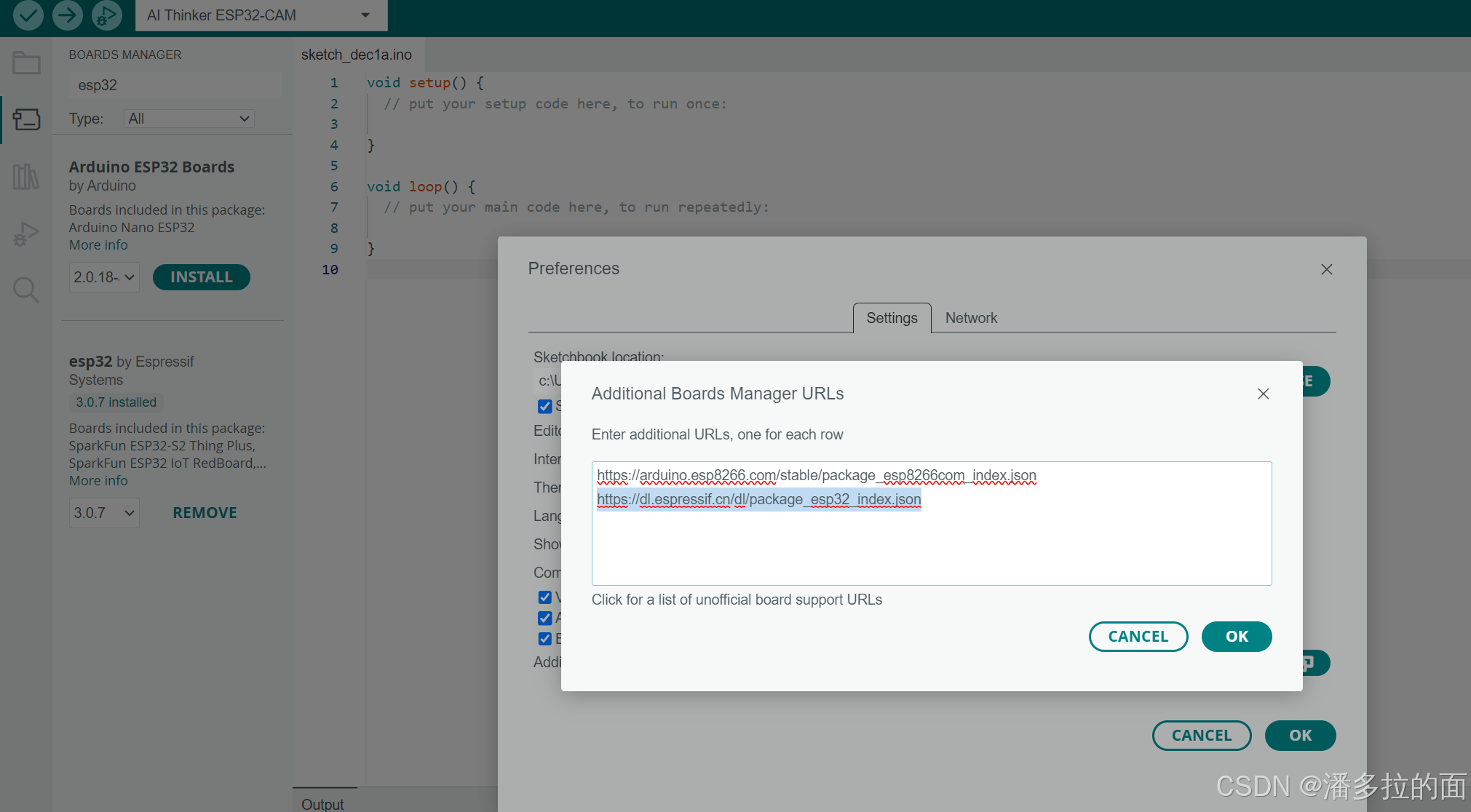Click the Start Debugging toolbar icon
1471x812 pixels.
(107, 15)
